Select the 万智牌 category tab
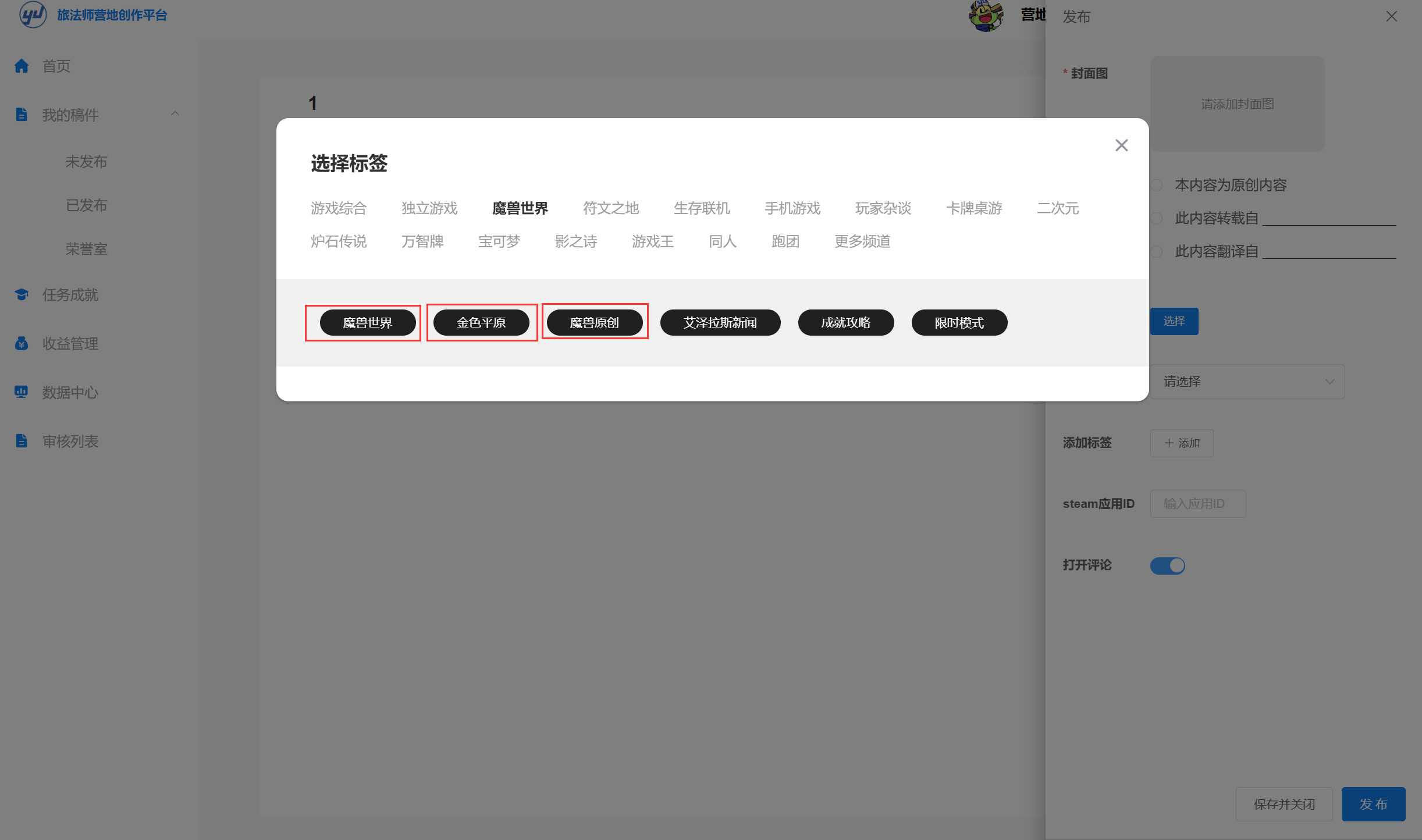This screenshot has width=1422, height=840. 422,241
